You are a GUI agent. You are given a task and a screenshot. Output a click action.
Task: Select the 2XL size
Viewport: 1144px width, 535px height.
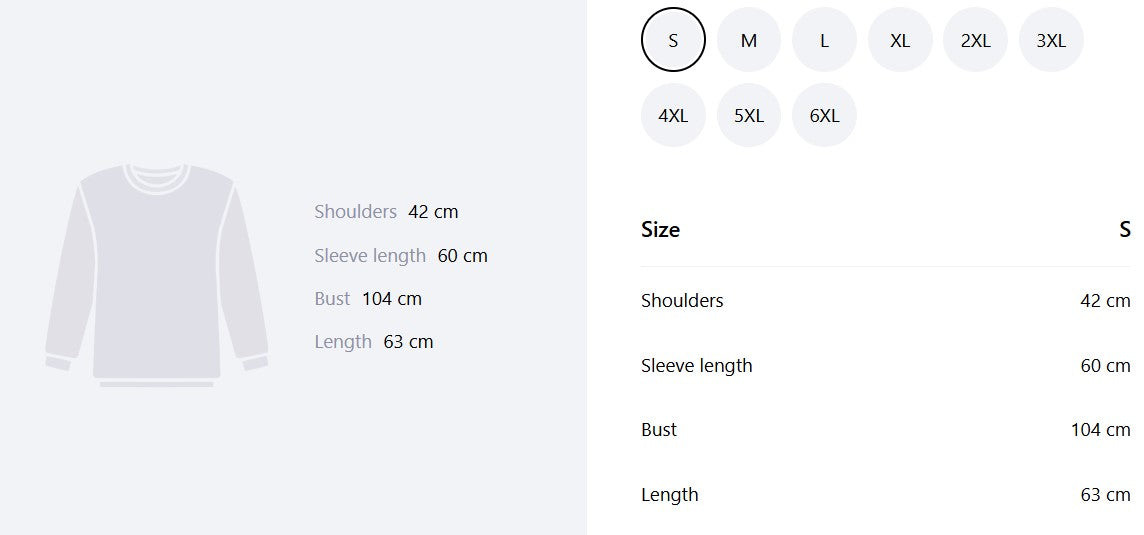[x=975, y=39]
